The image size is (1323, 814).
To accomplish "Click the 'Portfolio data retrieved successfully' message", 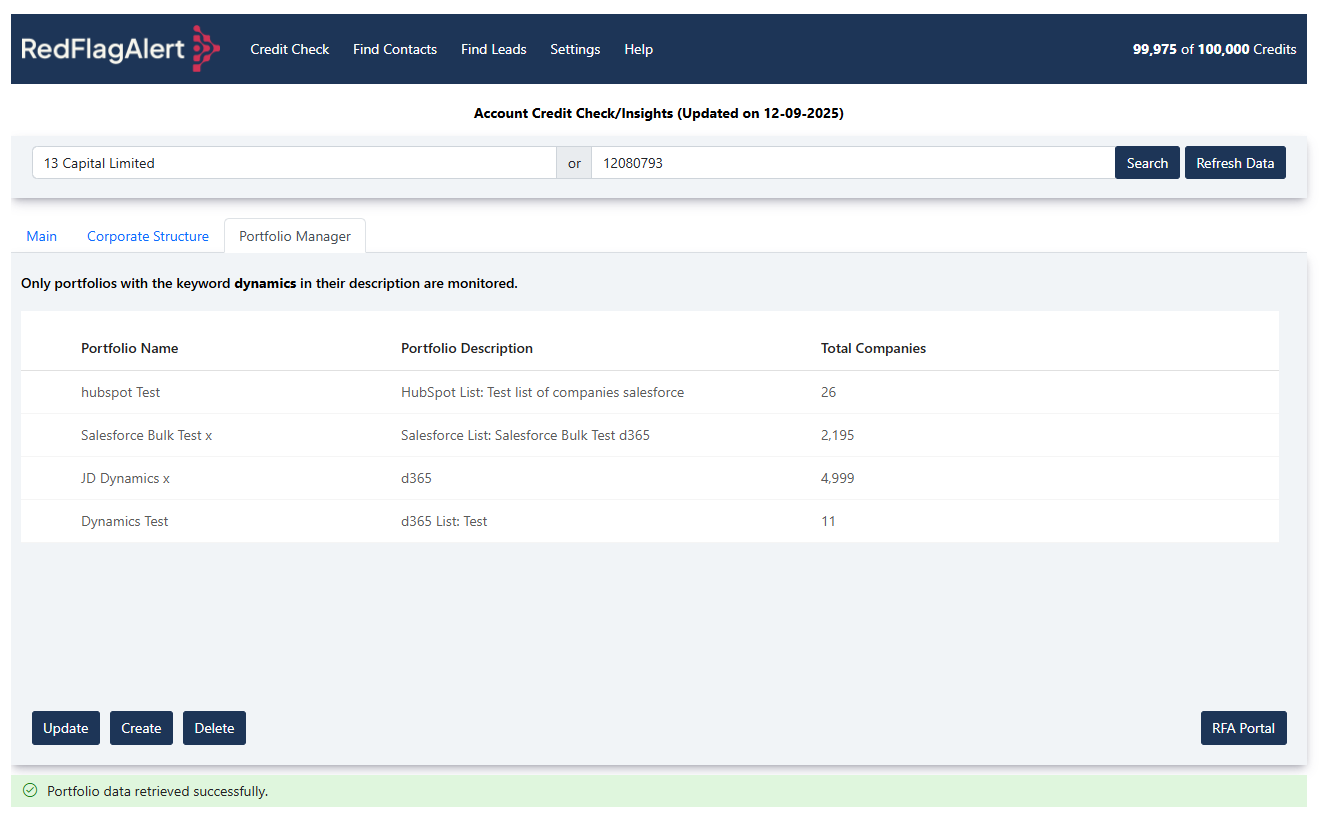I will (157, 791).
